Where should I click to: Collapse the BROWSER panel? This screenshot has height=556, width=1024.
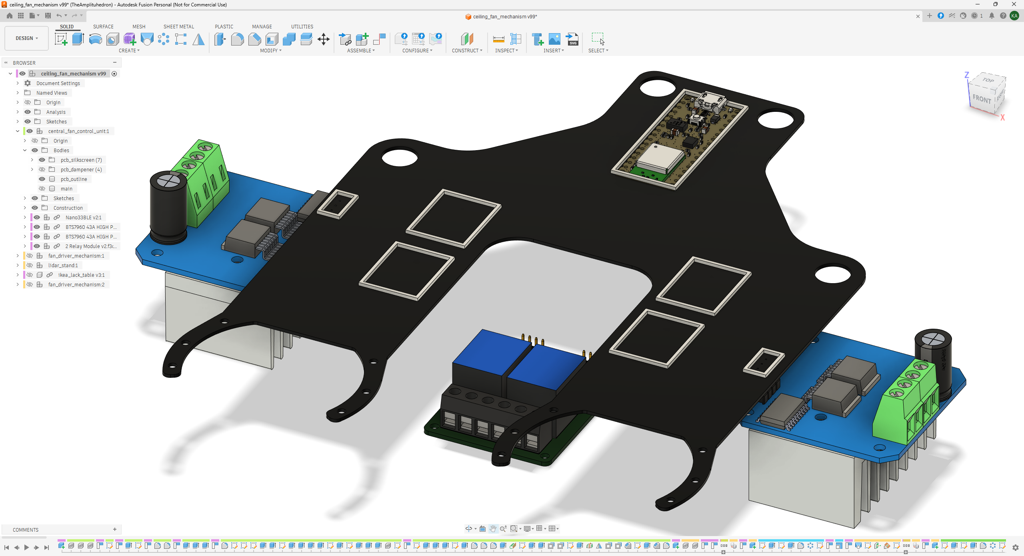tap(114, 63)
